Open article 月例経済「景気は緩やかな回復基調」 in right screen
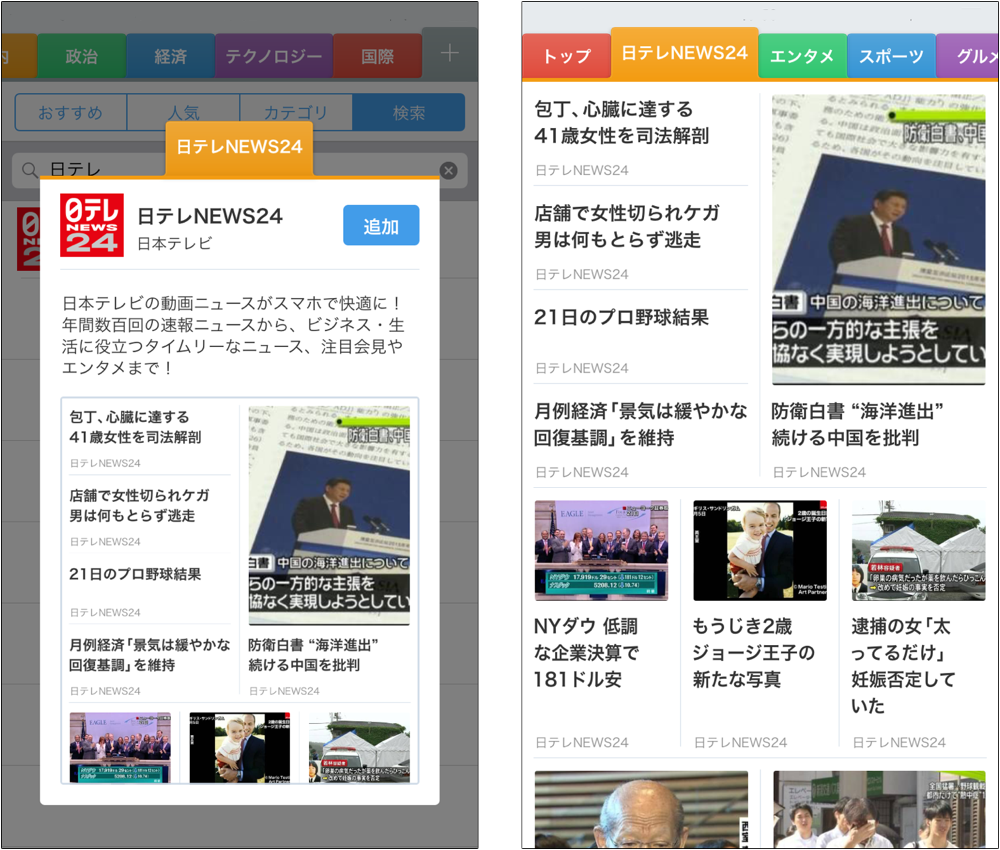Viewport: 1000px width, 850px height. (x=640, y=424)
